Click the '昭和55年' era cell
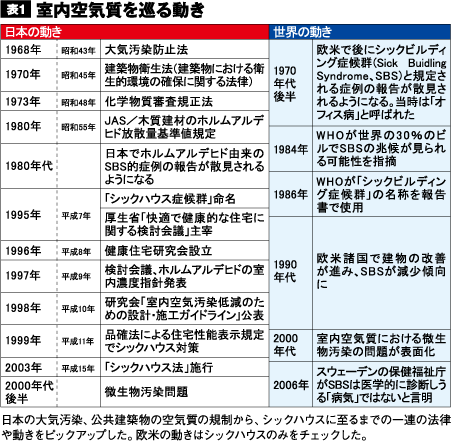The width and height of the screenshot is (451, 441). tap(79, 127)
